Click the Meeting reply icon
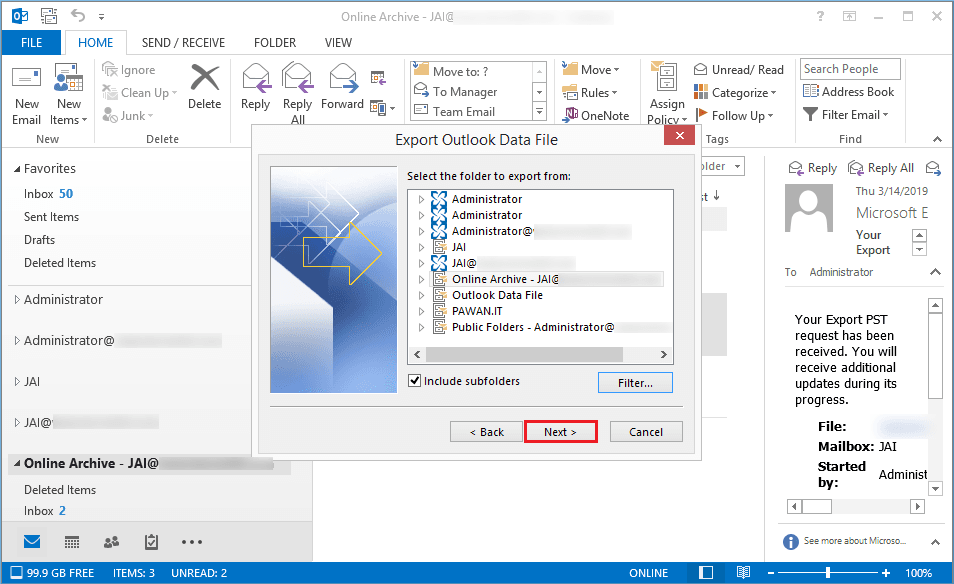954x584 pixels. (378, 77)
